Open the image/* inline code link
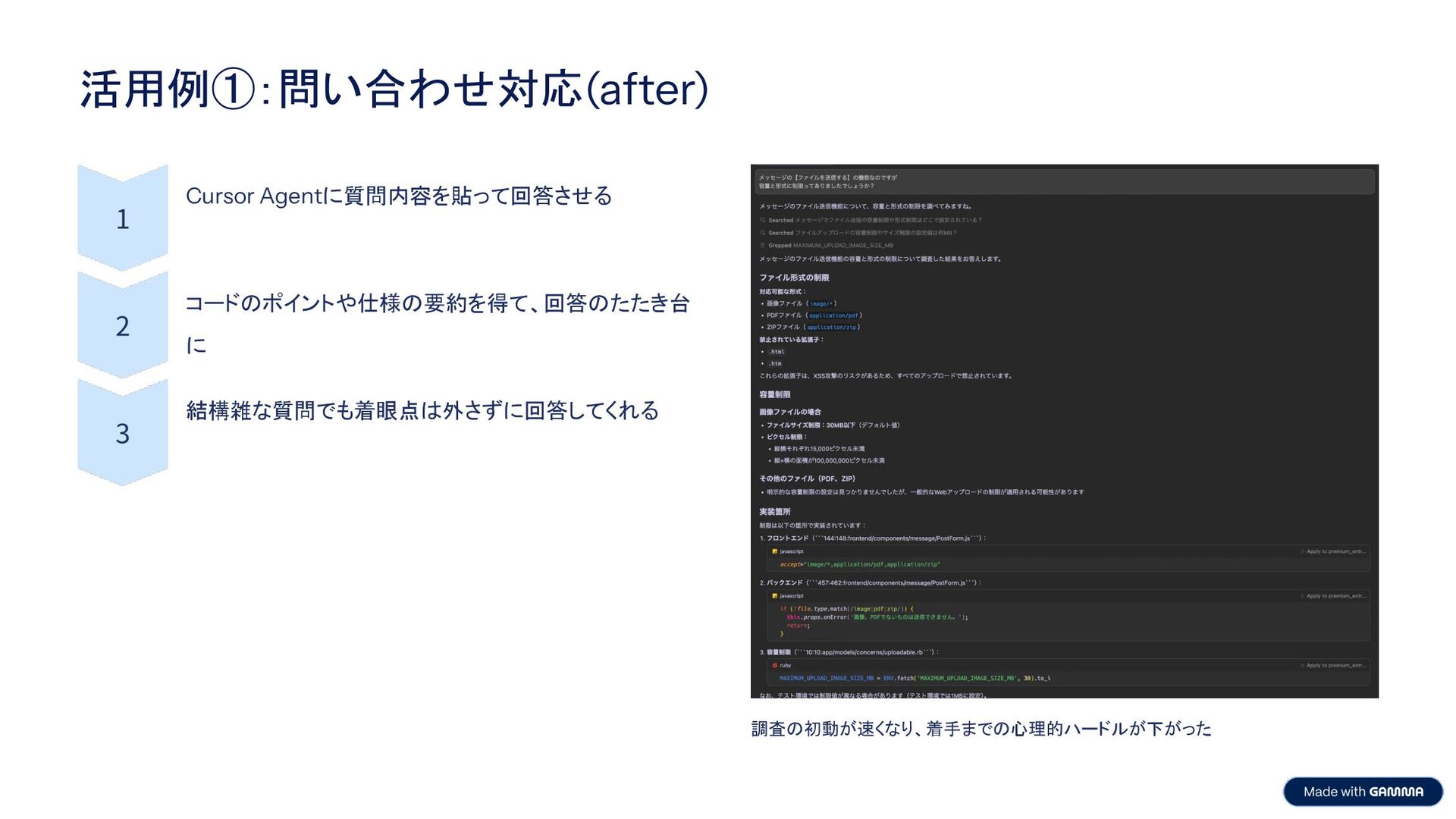 point(821,303)
